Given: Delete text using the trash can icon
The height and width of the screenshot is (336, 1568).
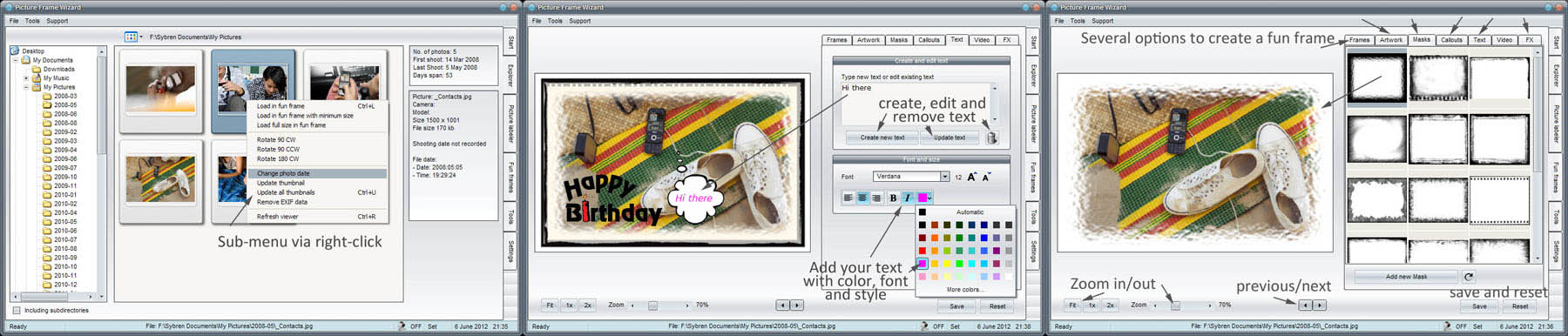Looking at the screenshot, I should click(x=991, y=138).
